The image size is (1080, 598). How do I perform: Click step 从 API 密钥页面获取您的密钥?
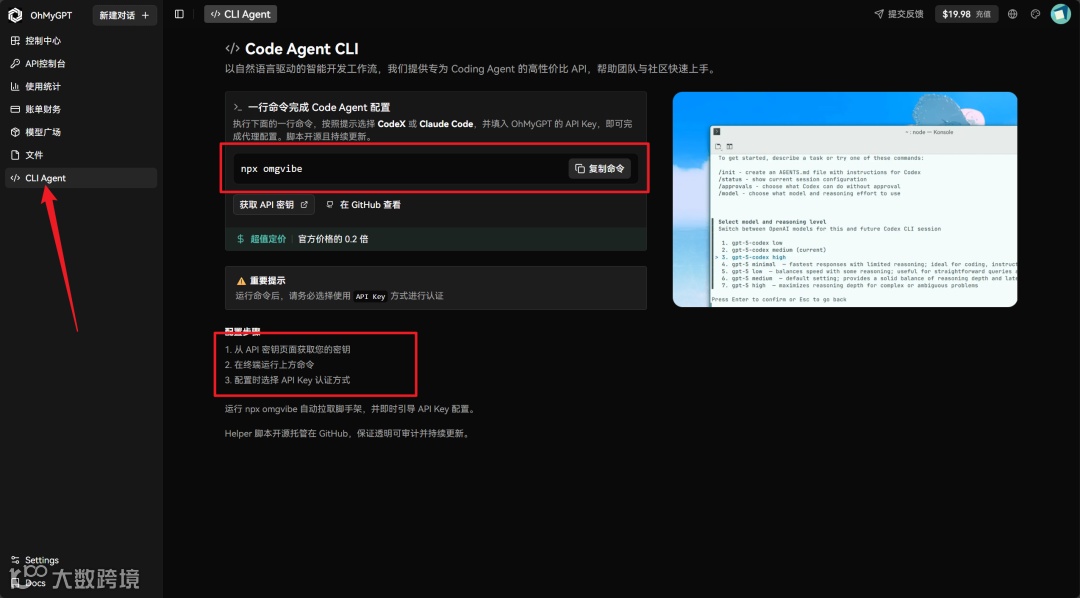287,349
